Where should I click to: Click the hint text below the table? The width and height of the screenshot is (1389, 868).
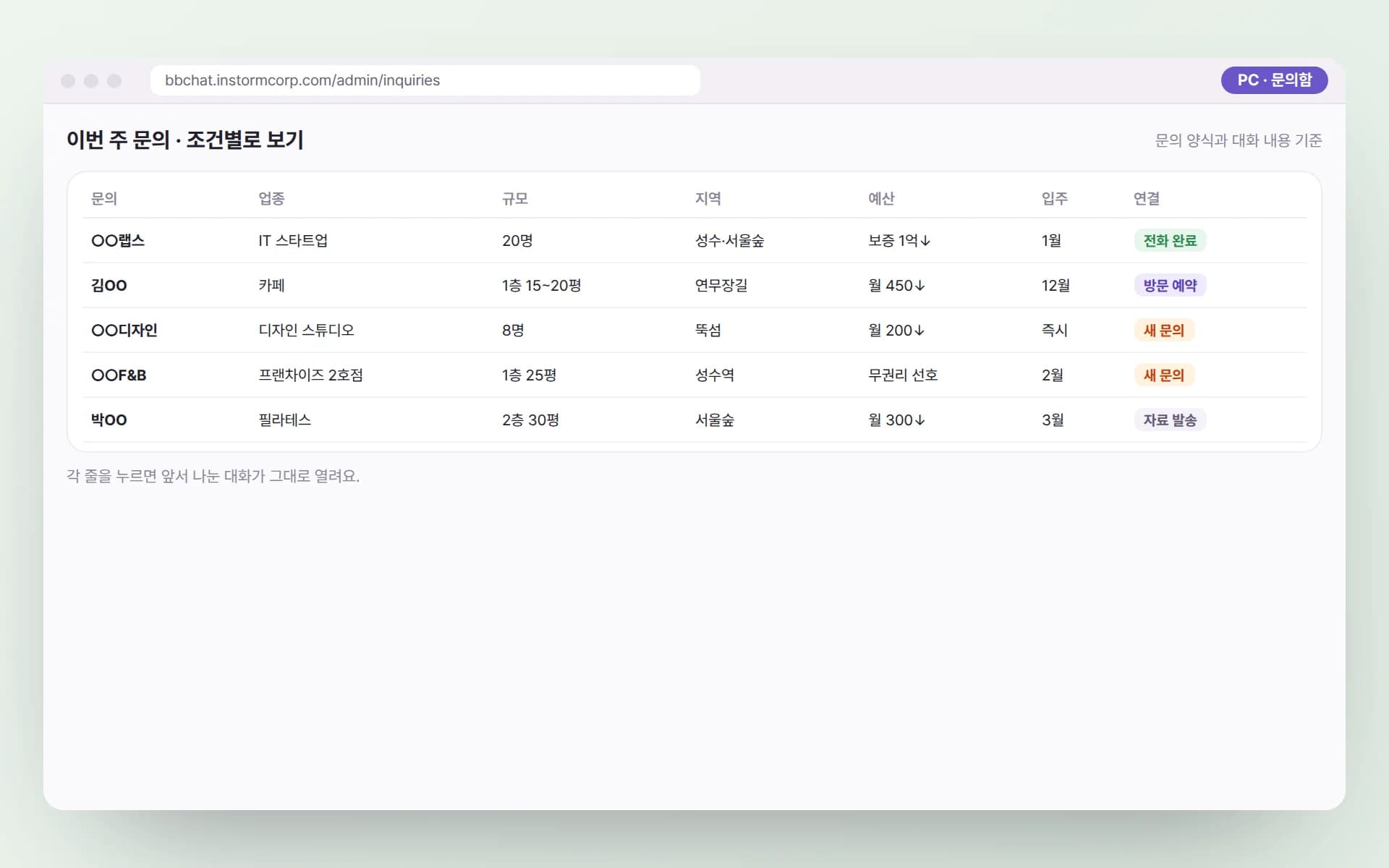(x=213, y=476)
